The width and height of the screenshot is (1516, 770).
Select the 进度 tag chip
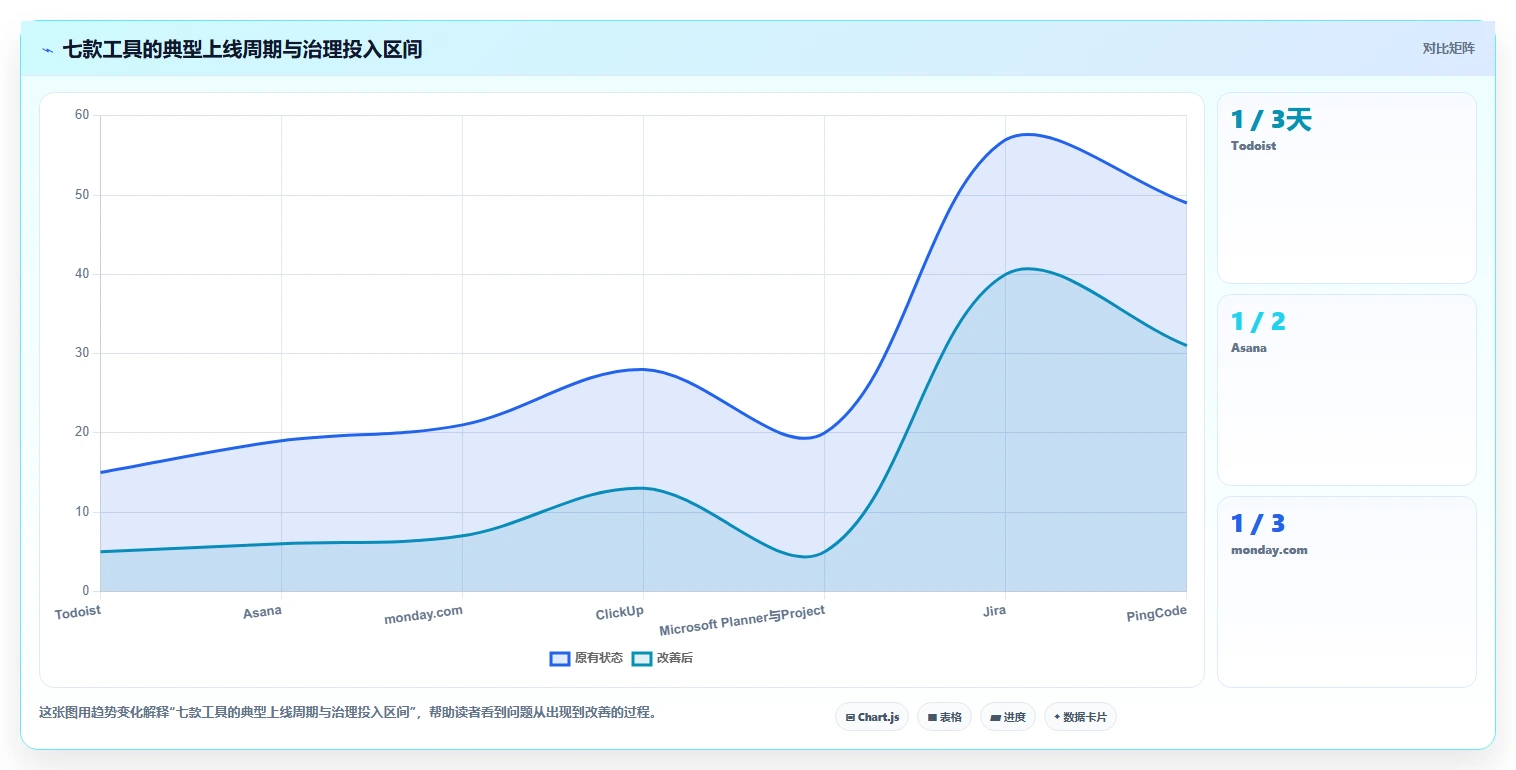(x=1007, y=717)
